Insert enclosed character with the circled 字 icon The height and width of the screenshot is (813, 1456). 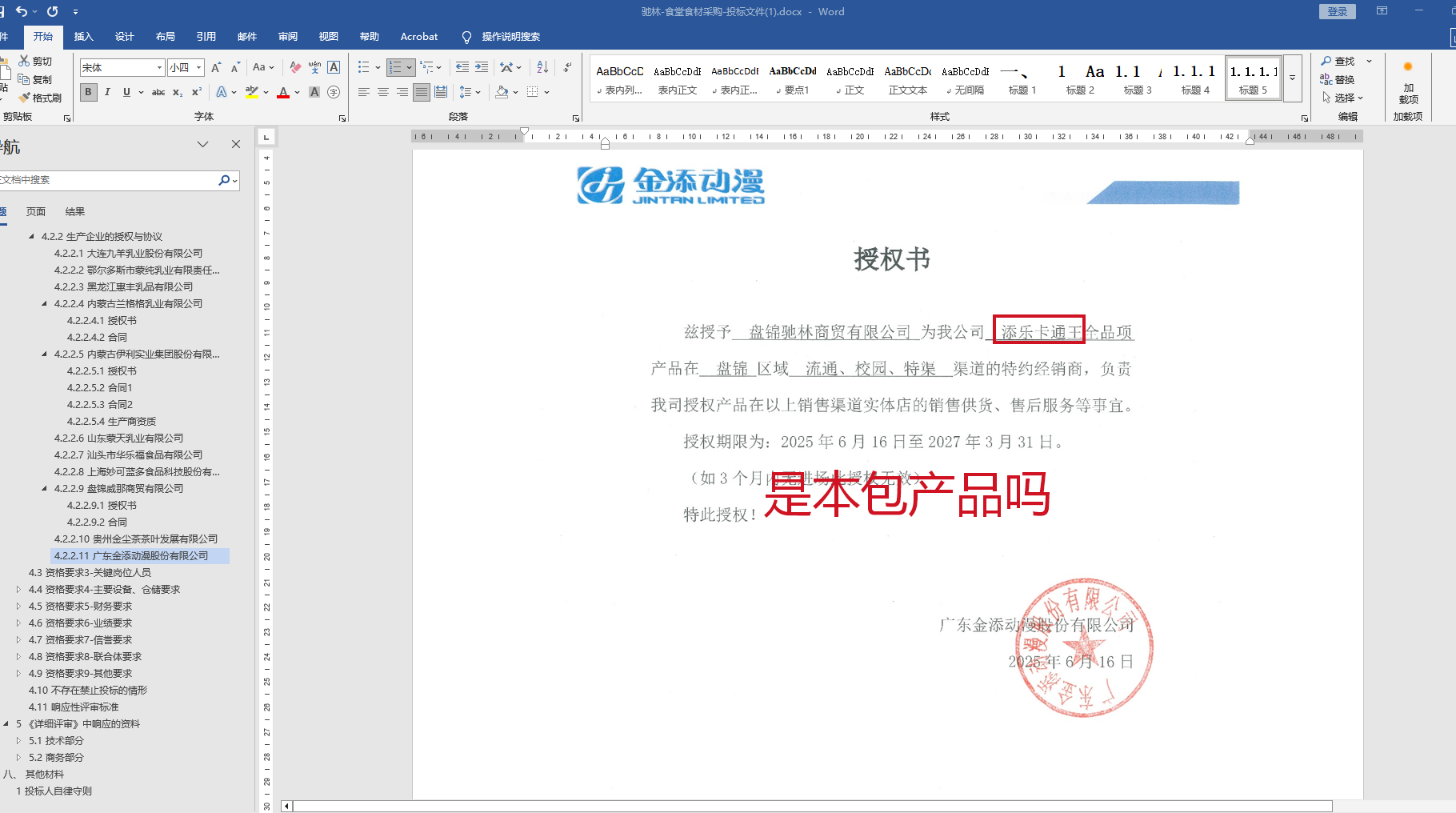coord(334,92)
